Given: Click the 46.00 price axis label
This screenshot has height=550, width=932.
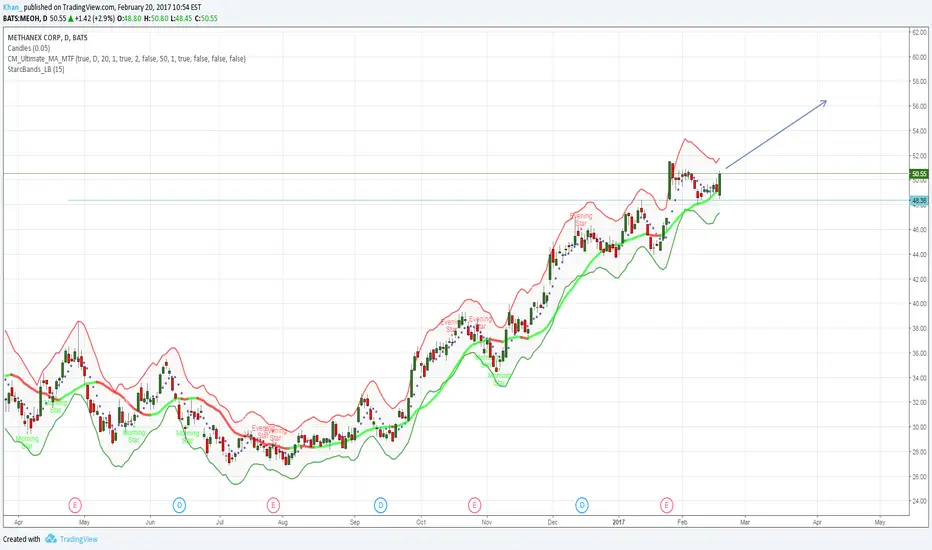Looking at the screenshot, I should click(x=919, y=230).
